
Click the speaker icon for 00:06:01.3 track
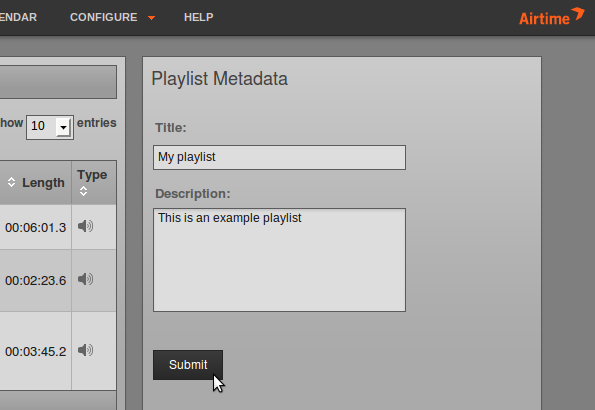coord(85,226)
